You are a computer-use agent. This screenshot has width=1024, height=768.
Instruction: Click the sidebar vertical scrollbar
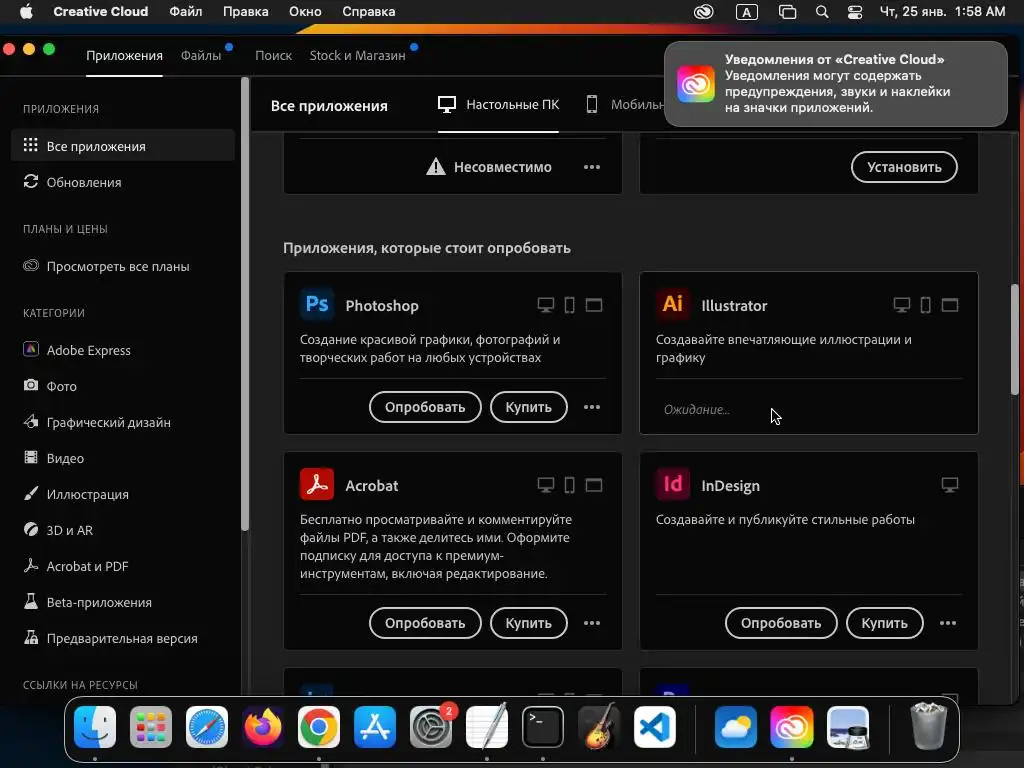tap(245, 304)
